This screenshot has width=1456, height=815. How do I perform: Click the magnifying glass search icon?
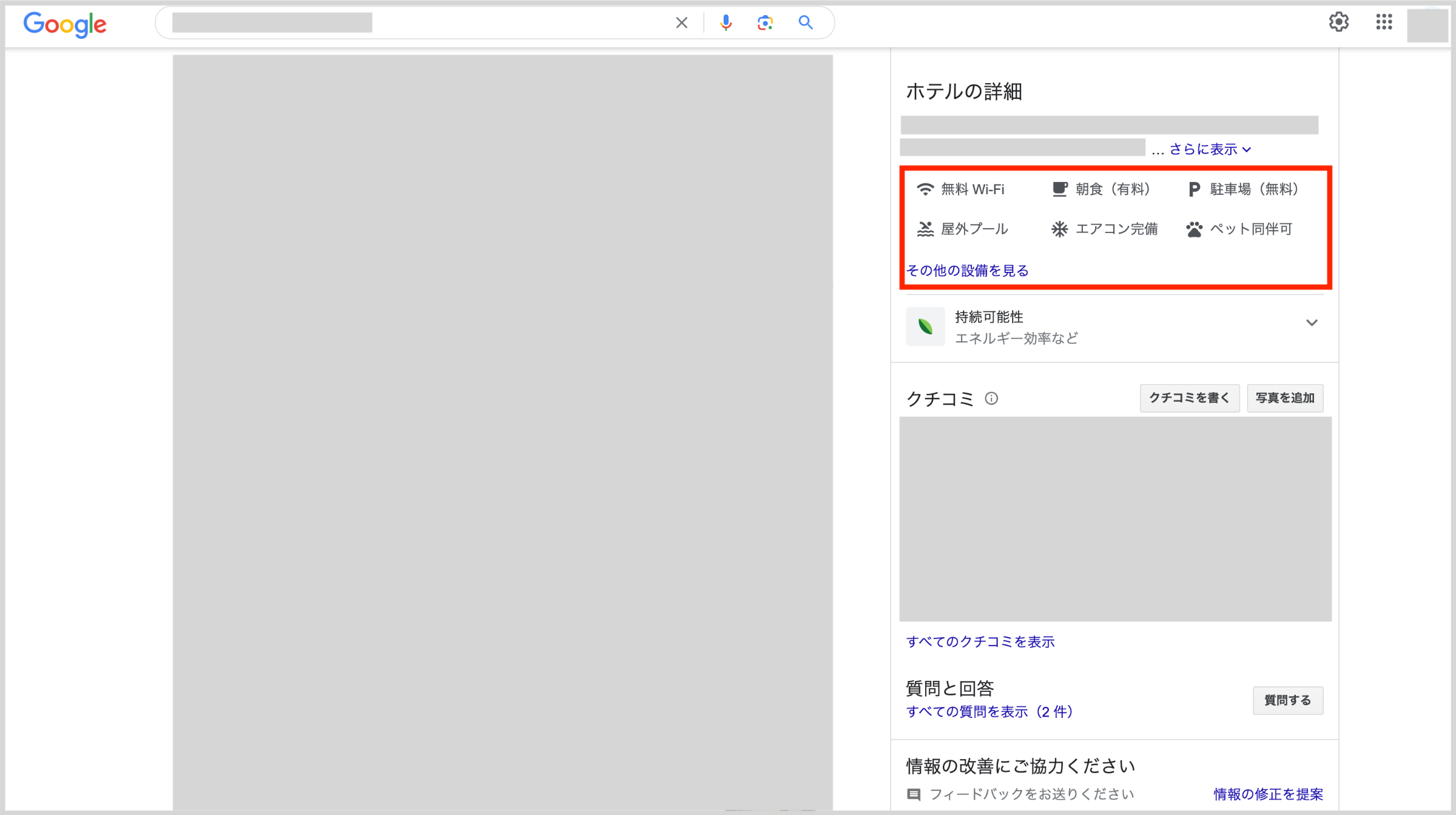(x=806, y=23)
